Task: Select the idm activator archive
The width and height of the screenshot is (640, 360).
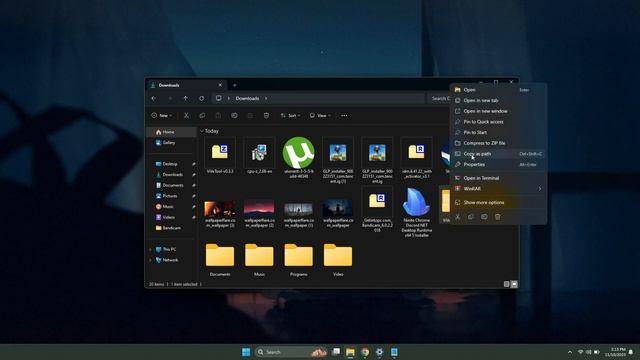Action: coord(416,158)
